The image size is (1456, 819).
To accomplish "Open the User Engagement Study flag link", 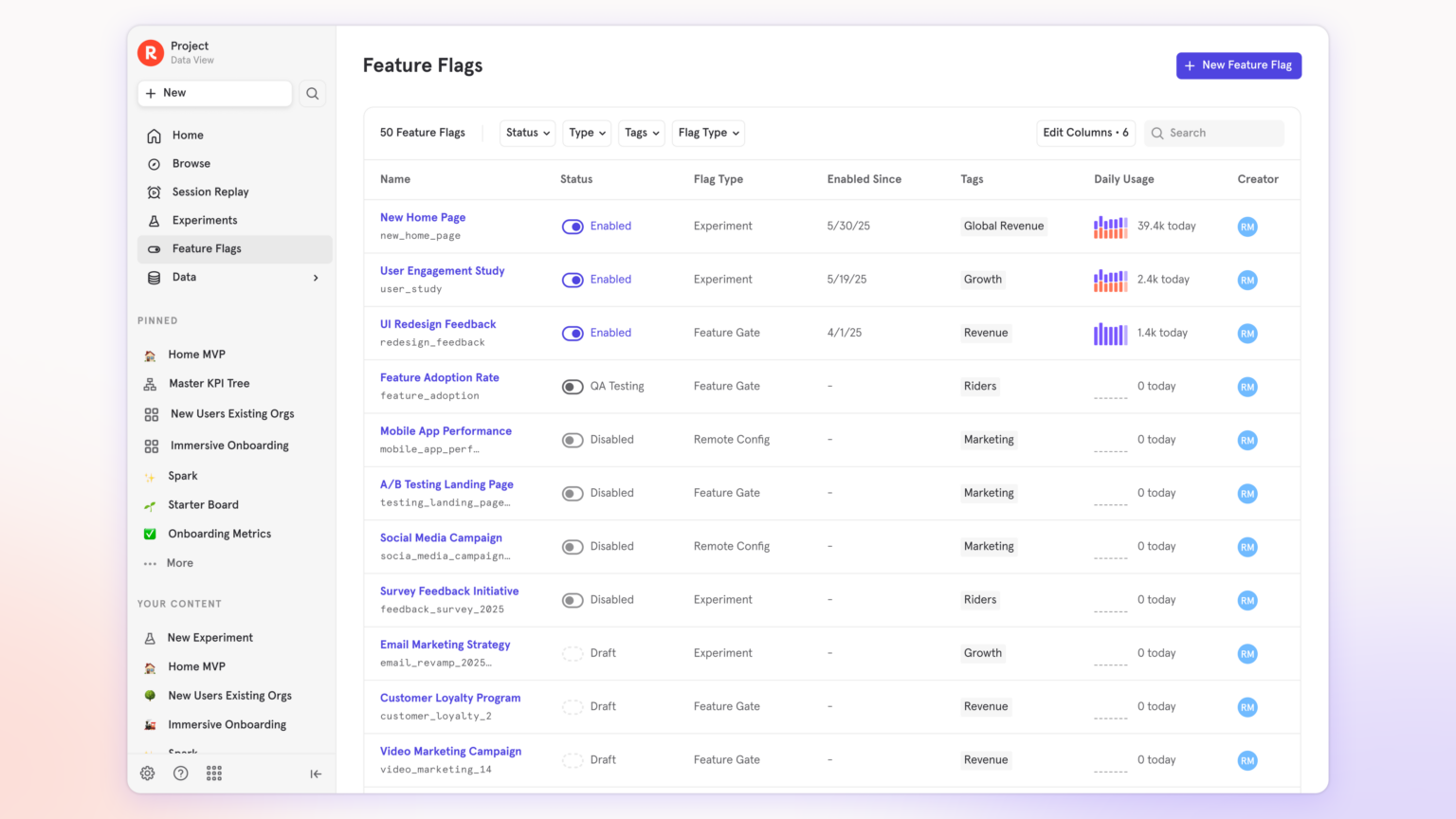I will [442, 270].
